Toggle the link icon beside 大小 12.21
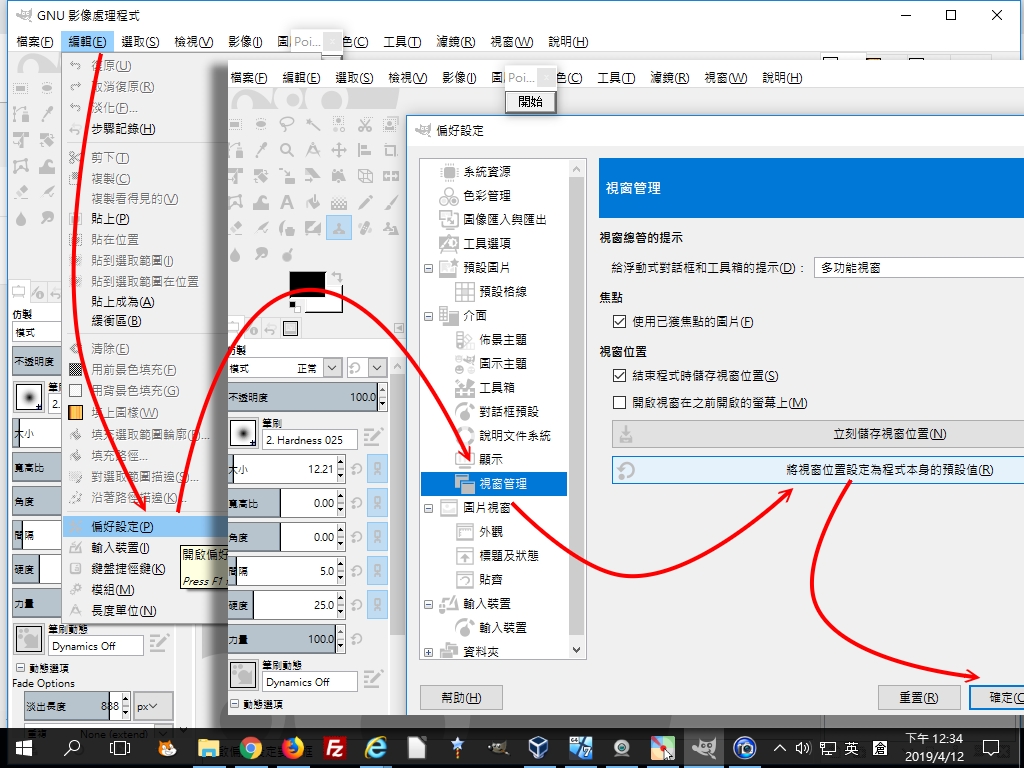 pos(377,469)
